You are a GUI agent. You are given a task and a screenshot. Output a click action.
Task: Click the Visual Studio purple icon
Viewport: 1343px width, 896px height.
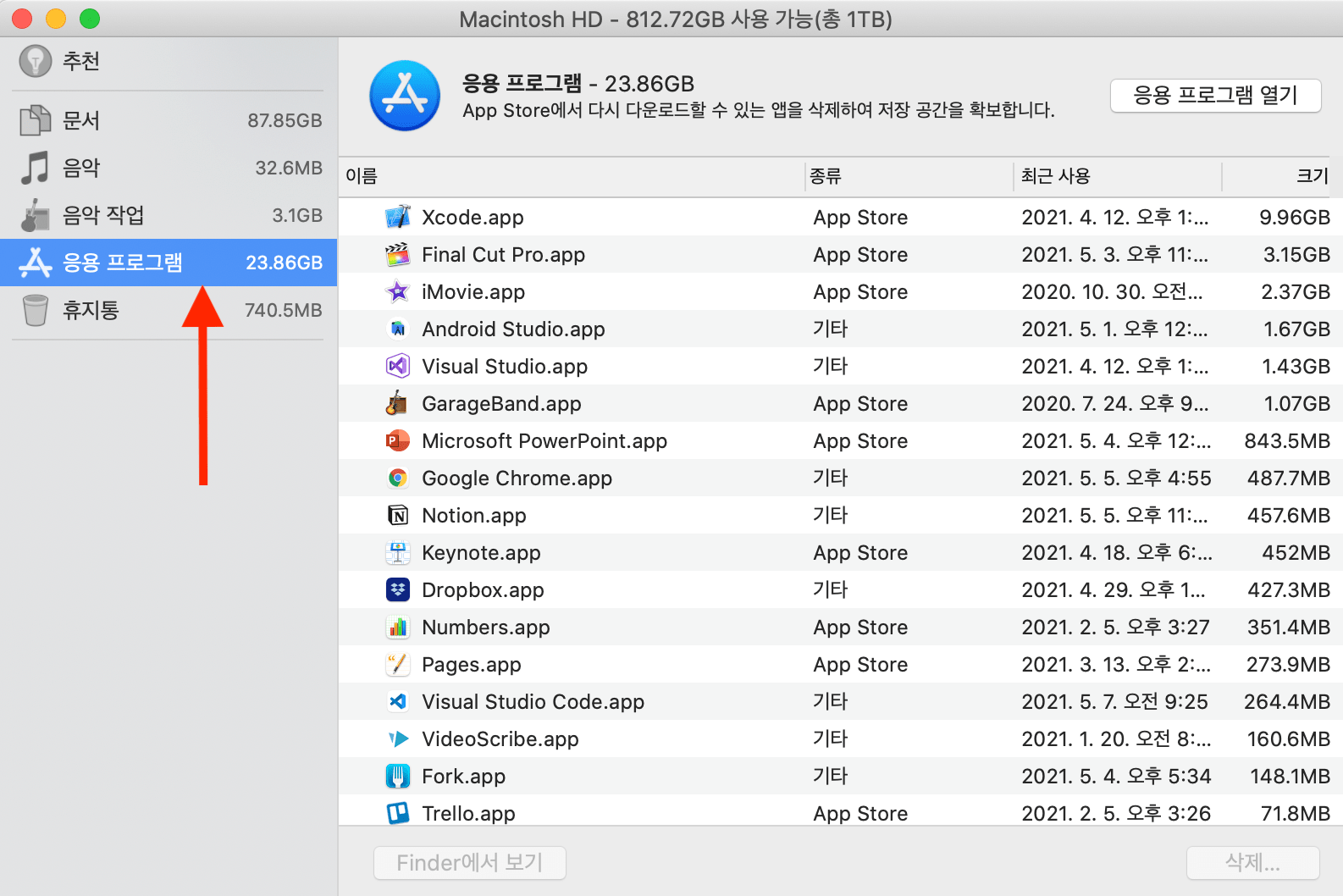point(397,366)
